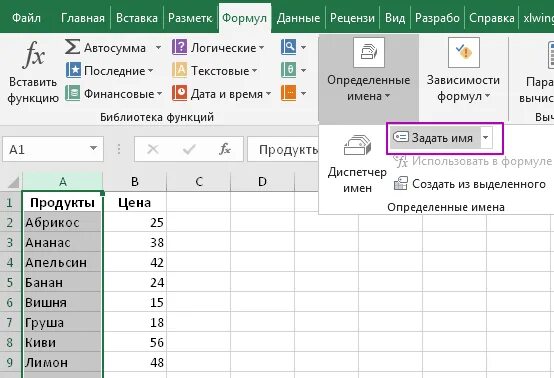Open the Файл tab
554x378 pixels.
pos(26,18)
